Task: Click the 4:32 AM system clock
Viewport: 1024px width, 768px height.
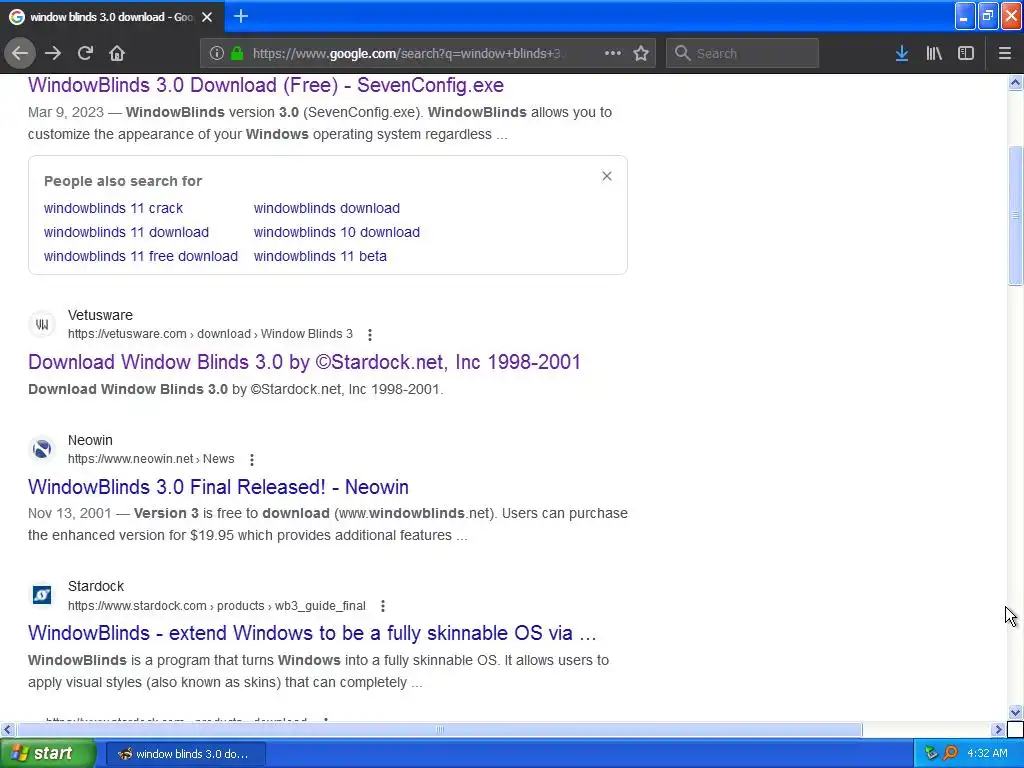Action: 987,754
